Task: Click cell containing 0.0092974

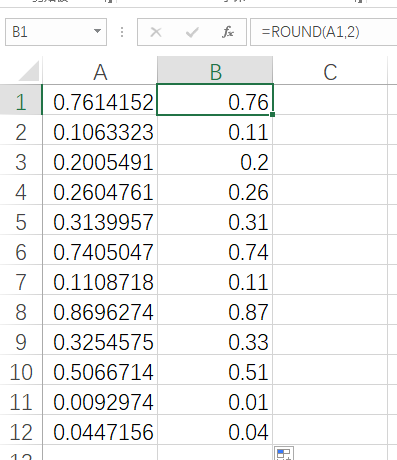Action: [x=100, y=400]
